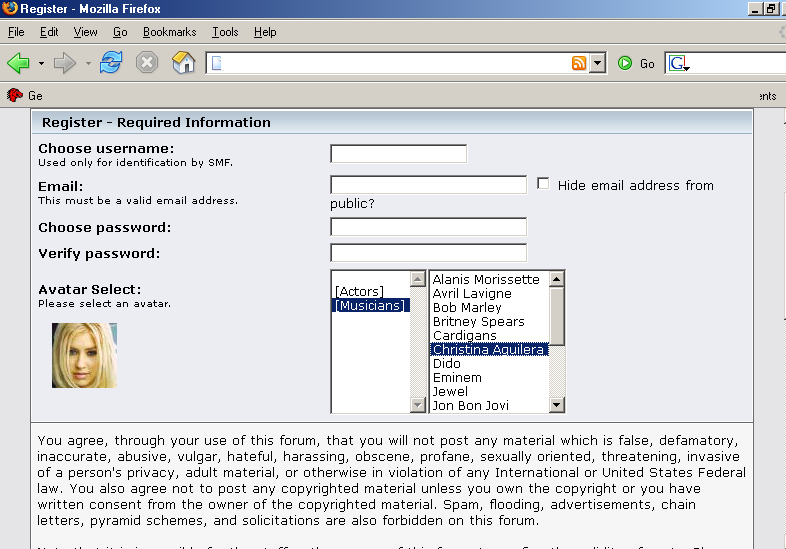Select Bob Marley in avatar list
Image resolution: width=786 pixels, height=549 pixels.
(x=489, y=307)
